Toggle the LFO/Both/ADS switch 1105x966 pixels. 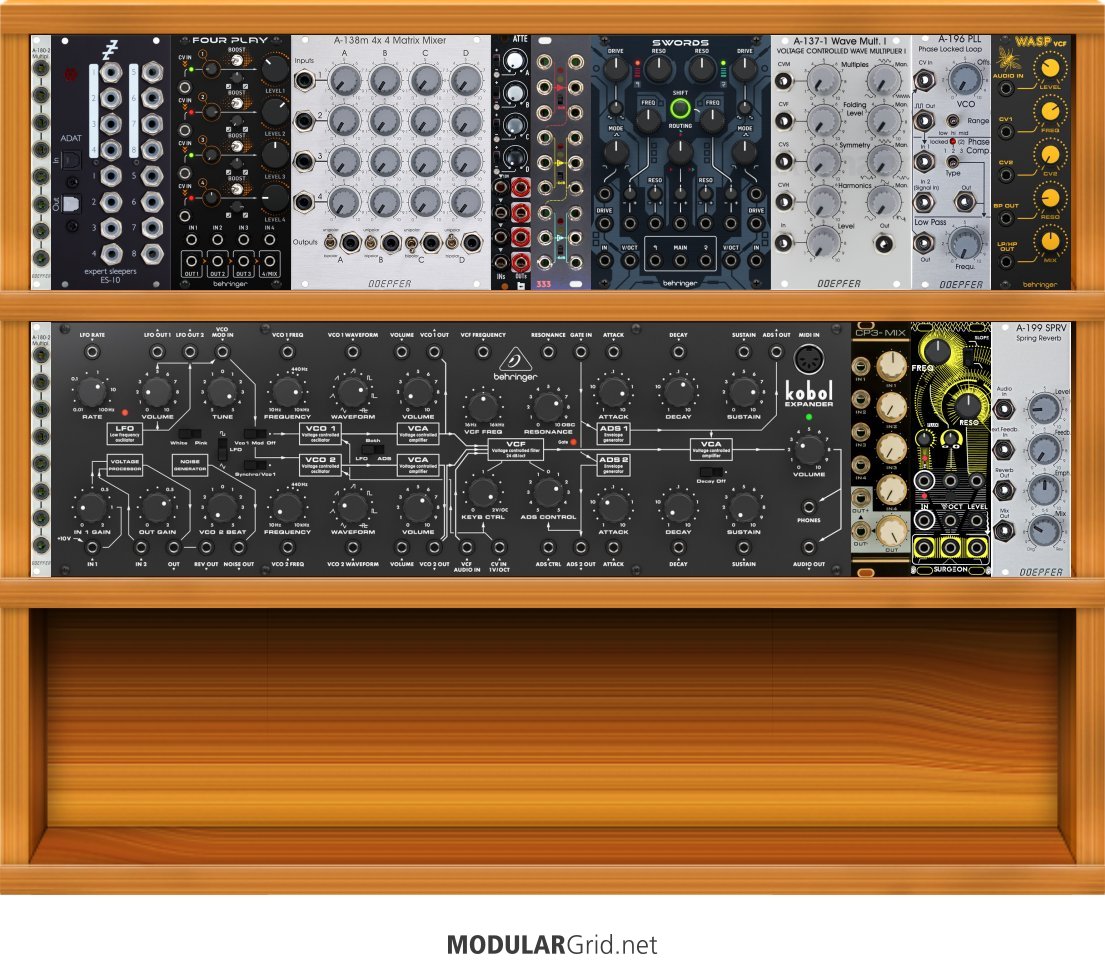(372, 449)
